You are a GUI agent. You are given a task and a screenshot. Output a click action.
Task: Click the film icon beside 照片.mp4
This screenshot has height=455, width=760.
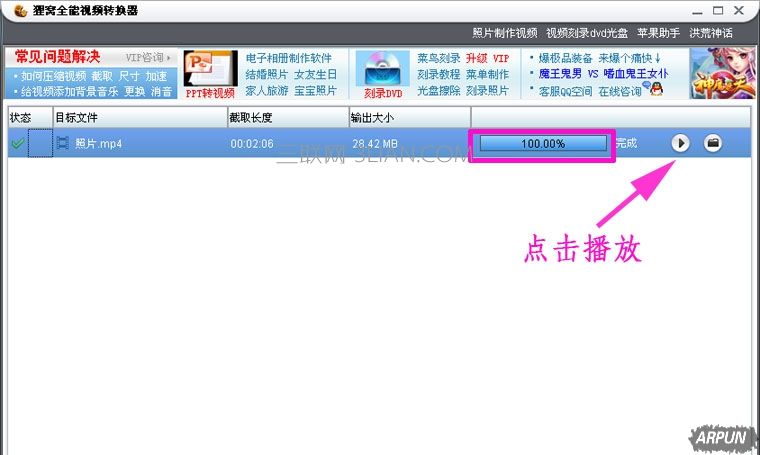tap(63, 143)
